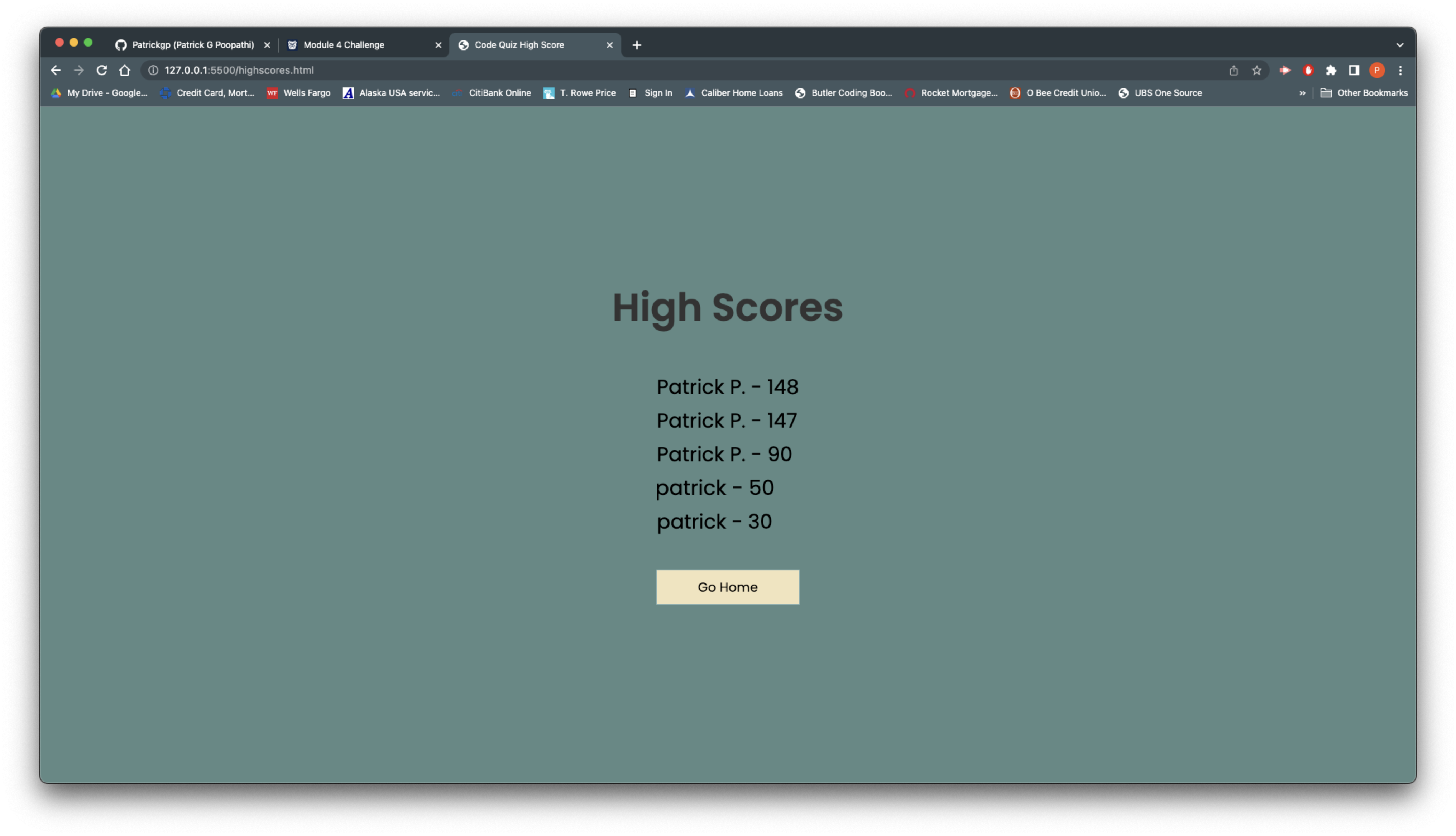Open My Drive - Google bookmark
The width and height of the screenshot is (1456, 836).
pos(99,93)
